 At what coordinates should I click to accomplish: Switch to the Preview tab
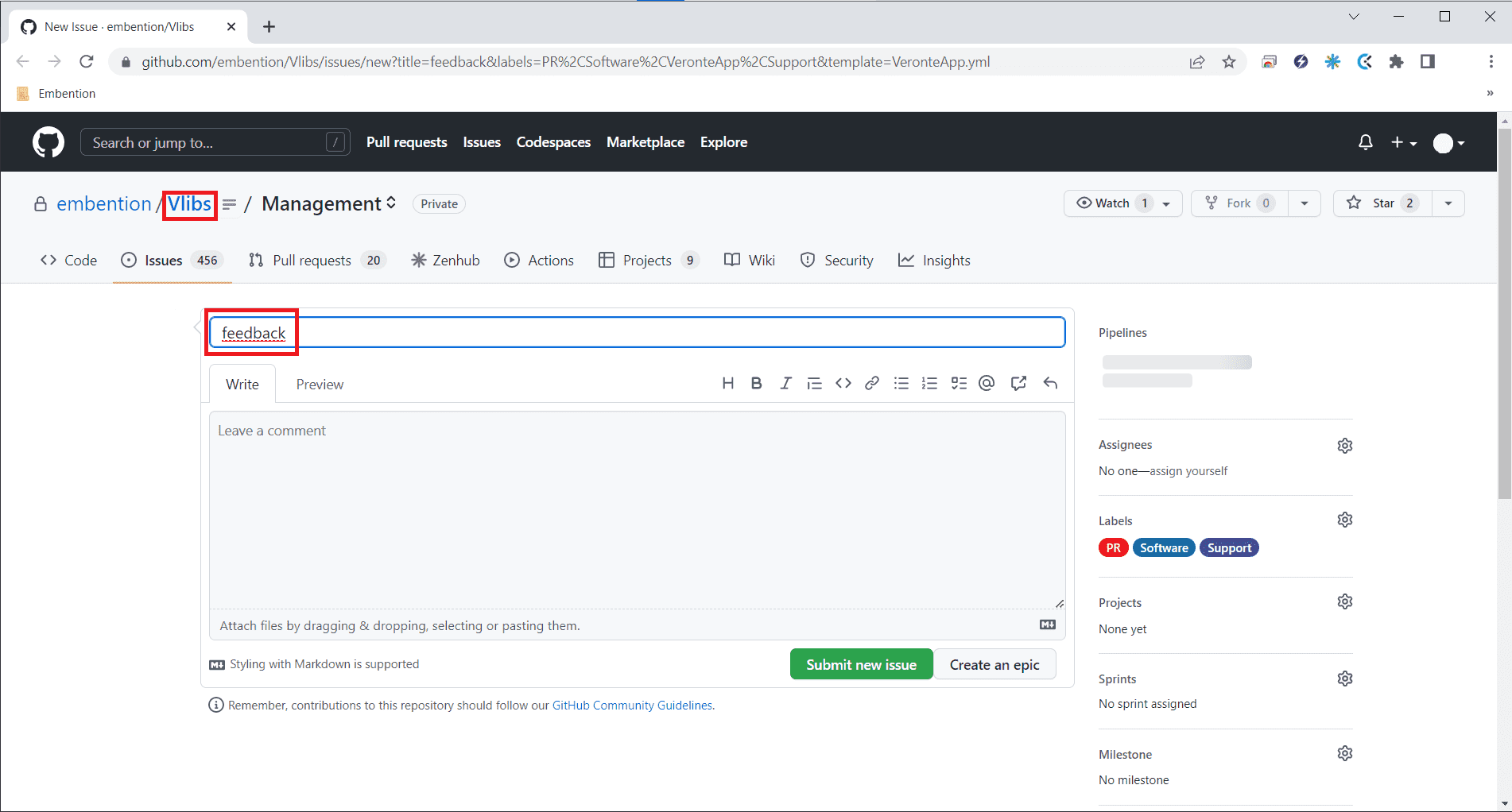[x=320, y=385]
